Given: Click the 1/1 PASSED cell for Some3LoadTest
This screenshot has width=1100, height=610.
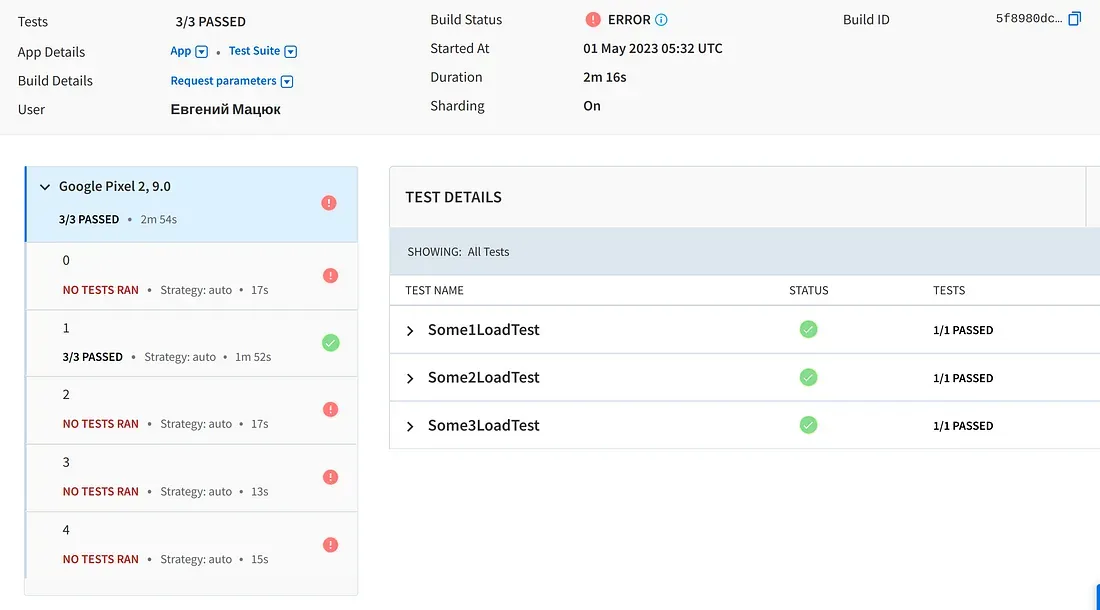Looking at the screenshot, I should [962, 426].
